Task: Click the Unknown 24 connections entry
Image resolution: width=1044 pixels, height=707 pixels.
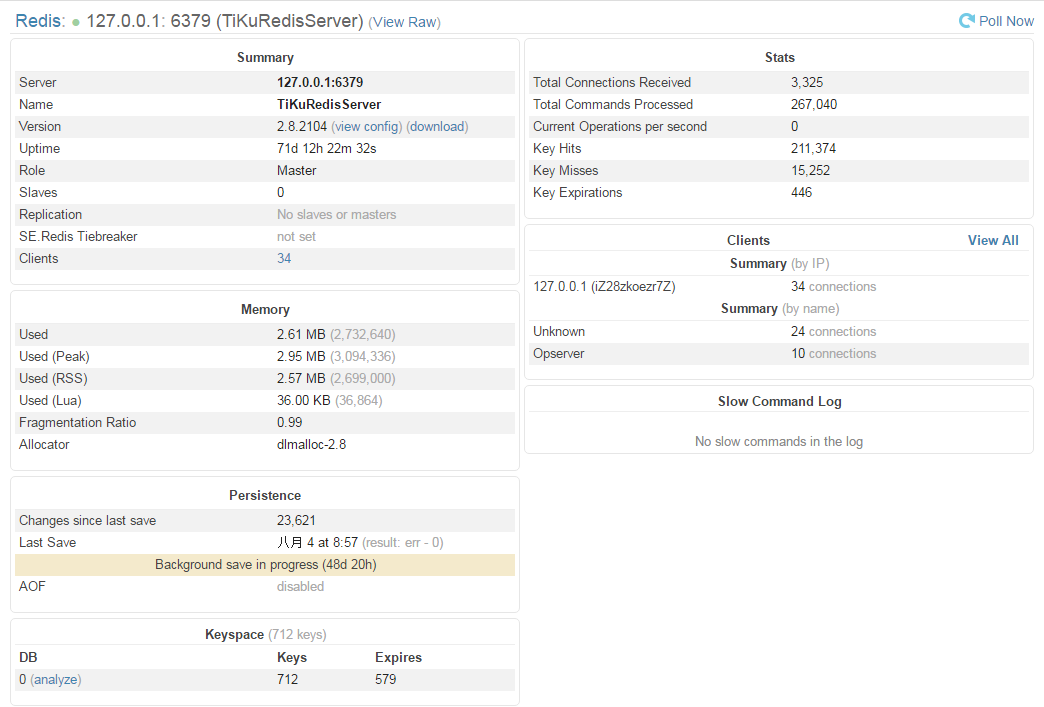Action: [833, 332]
